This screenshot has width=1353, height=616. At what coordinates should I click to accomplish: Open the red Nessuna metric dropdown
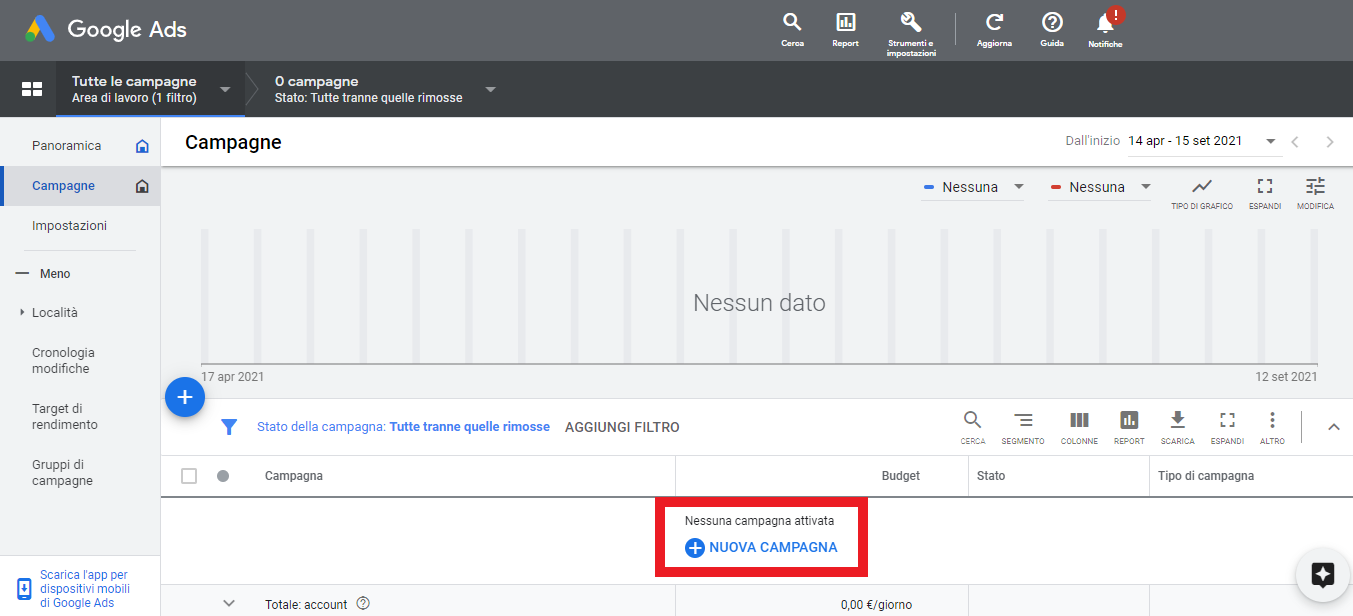1100,187
